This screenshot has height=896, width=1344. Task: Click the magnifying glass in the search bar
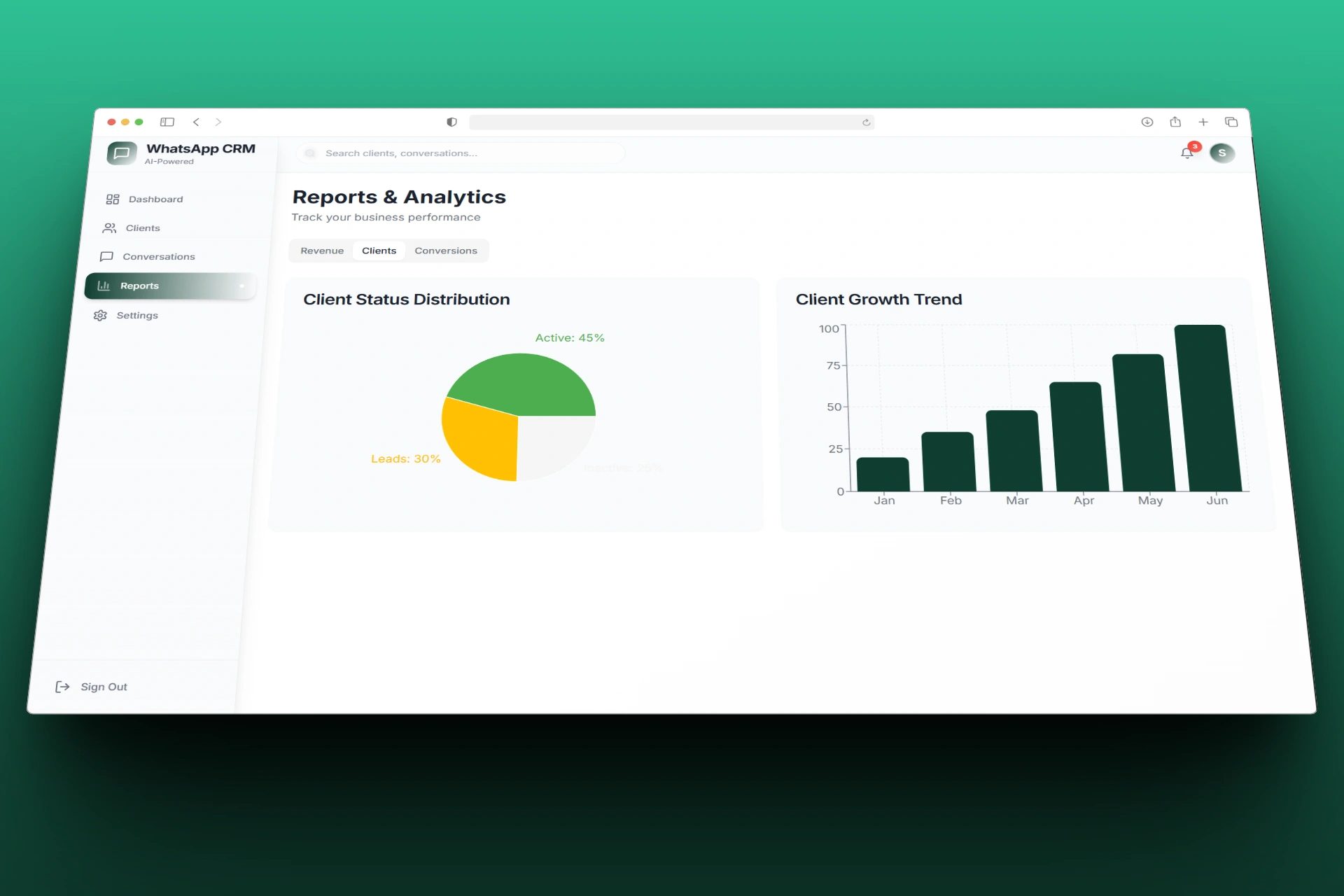pyautogui.click(x=309, y=153)
